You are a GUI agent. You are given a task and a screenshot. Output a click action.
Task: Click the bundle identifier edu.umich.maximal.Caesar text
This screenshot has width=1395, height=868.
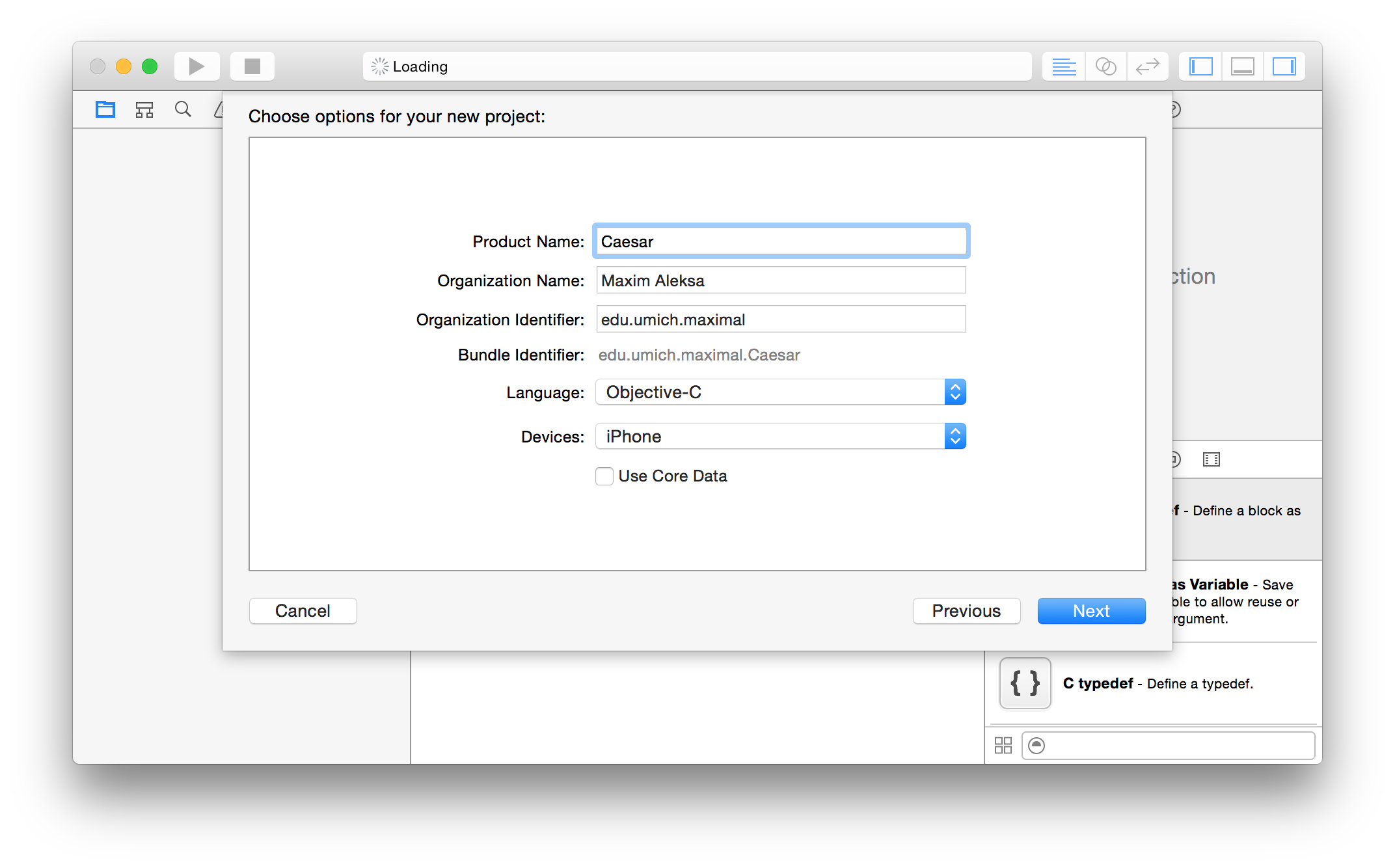[699, 355]
